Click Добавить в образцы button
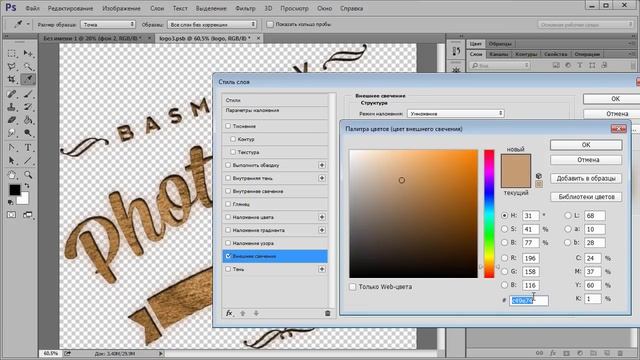 click(586, 178)
